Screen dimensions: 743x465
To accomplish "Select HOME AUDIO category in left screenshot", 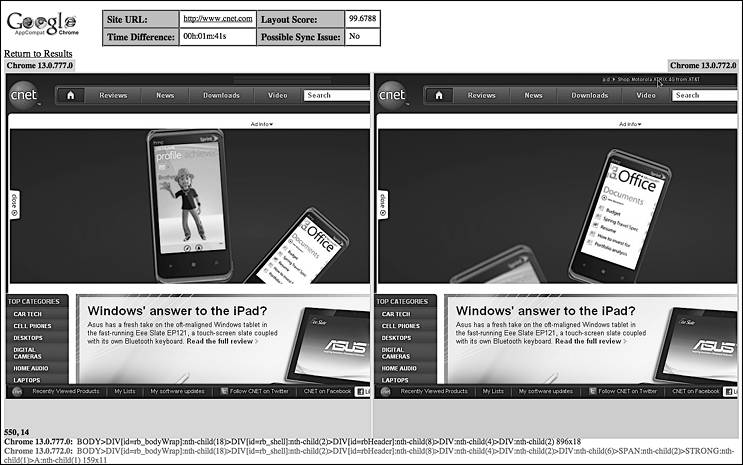I will [31, 368].
